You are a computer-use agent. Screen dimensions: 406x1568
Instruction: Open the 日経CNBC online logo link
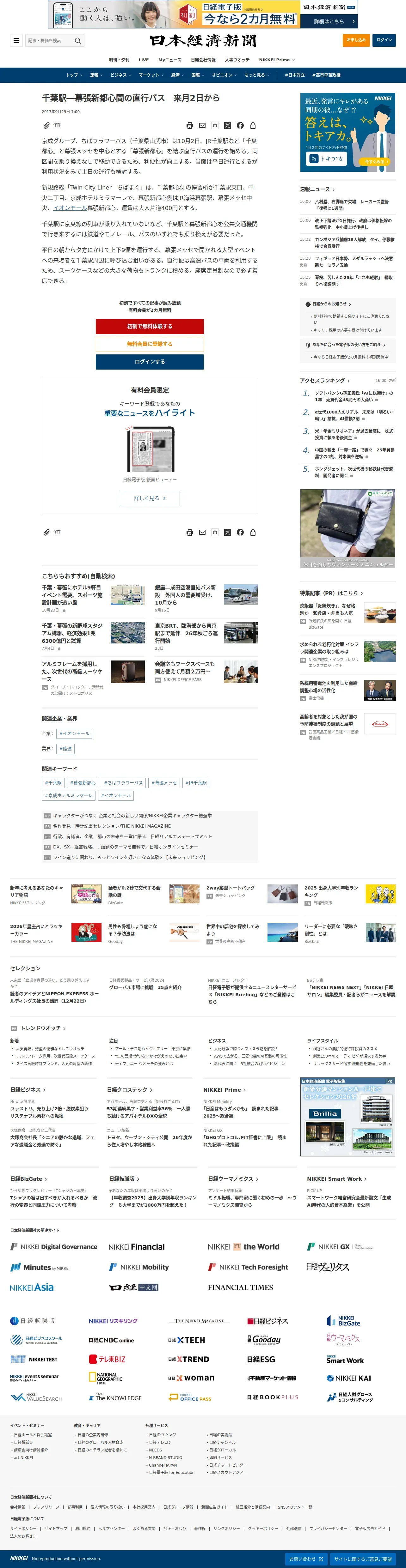pos(112,1340)
